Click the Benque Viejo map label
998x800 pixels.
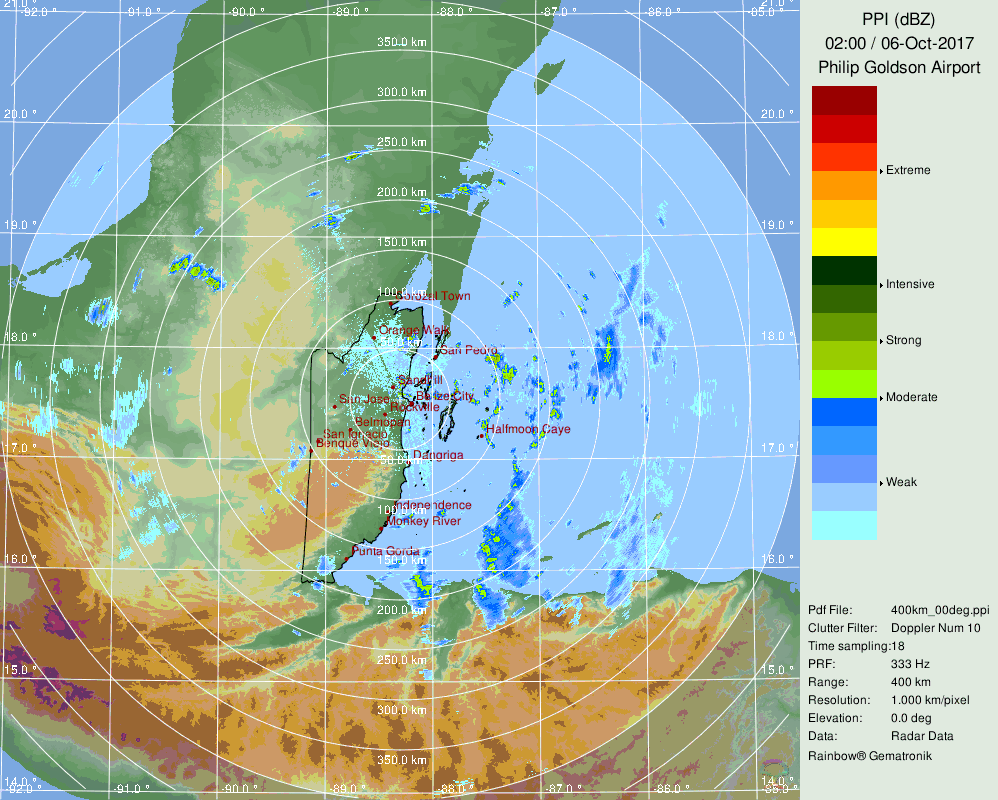click(x=353, y=443)
